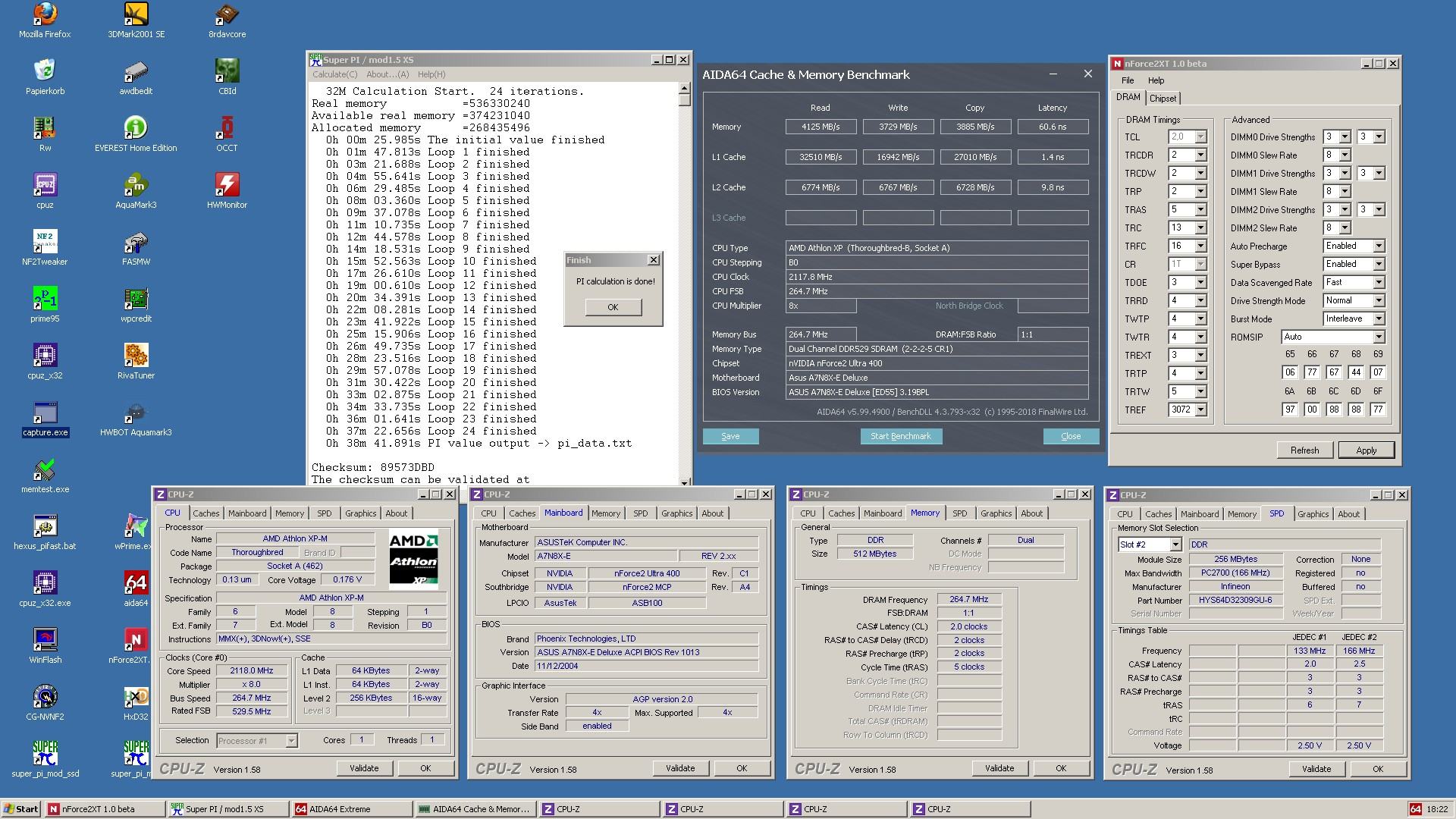This screenshot has height=819, width=1456.
Task: Launch awdbedit desktop shortcut
Action: click(x=136, y=78)
